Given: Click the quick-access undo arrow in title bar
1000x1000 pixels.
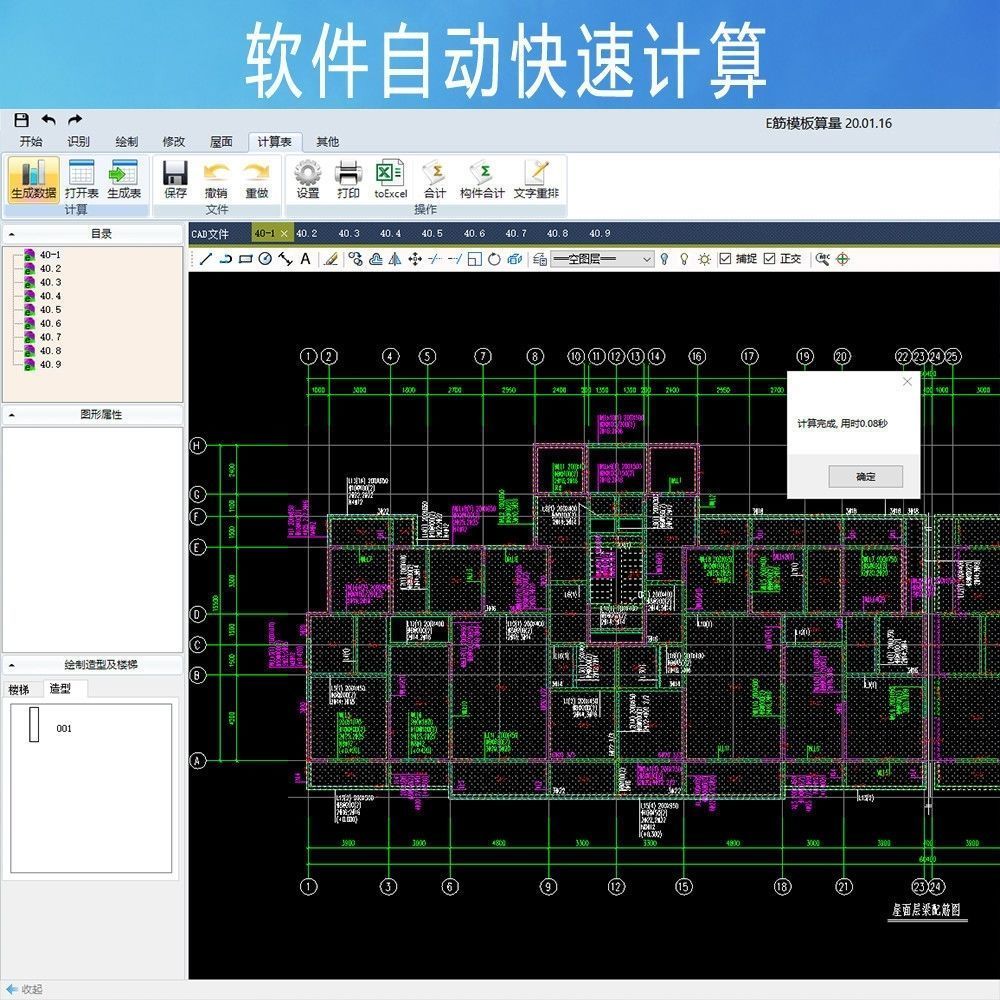Looking at the screenshot, I should tap(48, 119).
